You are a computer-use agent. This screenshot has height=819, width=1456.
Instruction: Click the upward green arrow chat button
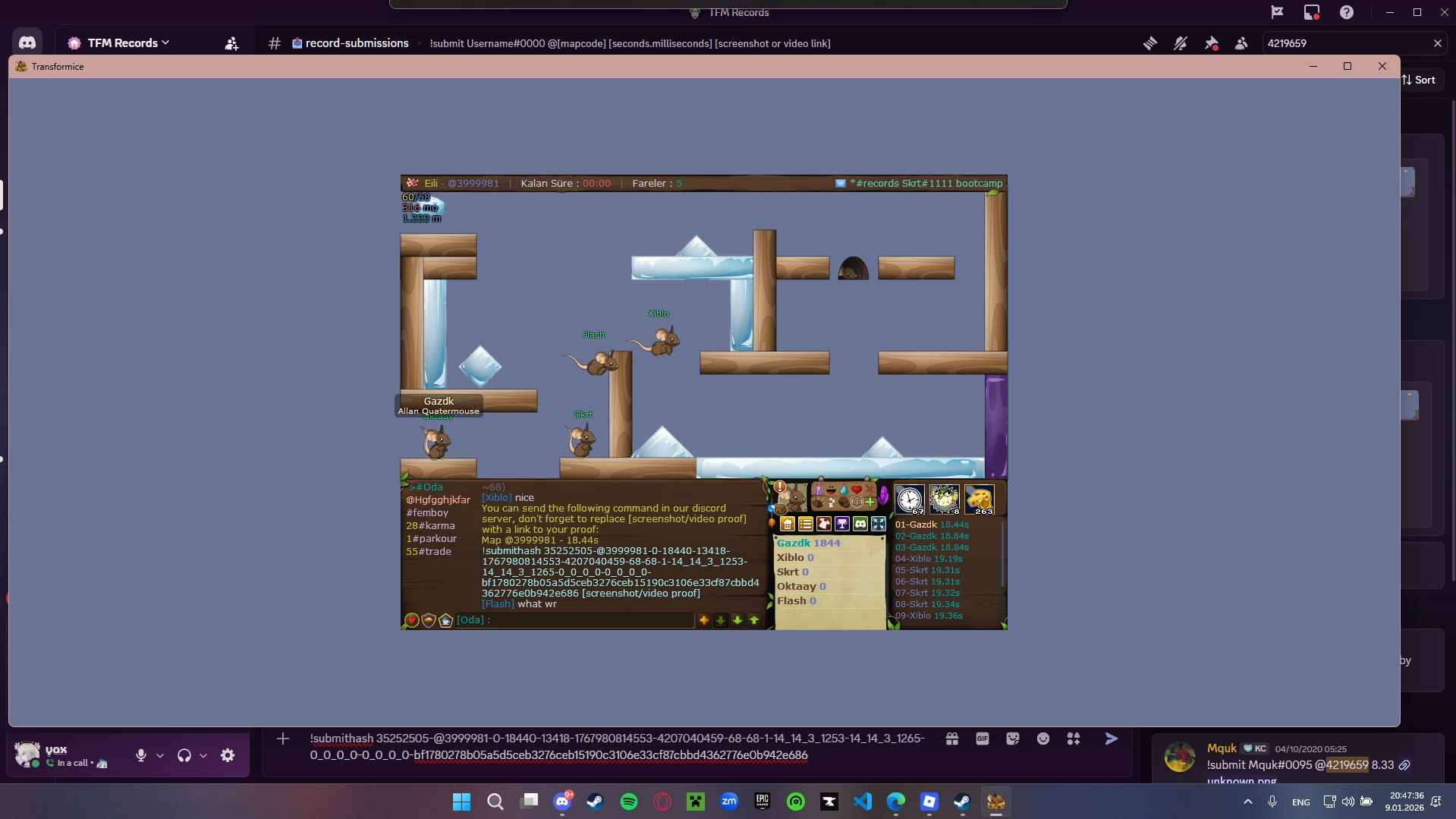754,620
